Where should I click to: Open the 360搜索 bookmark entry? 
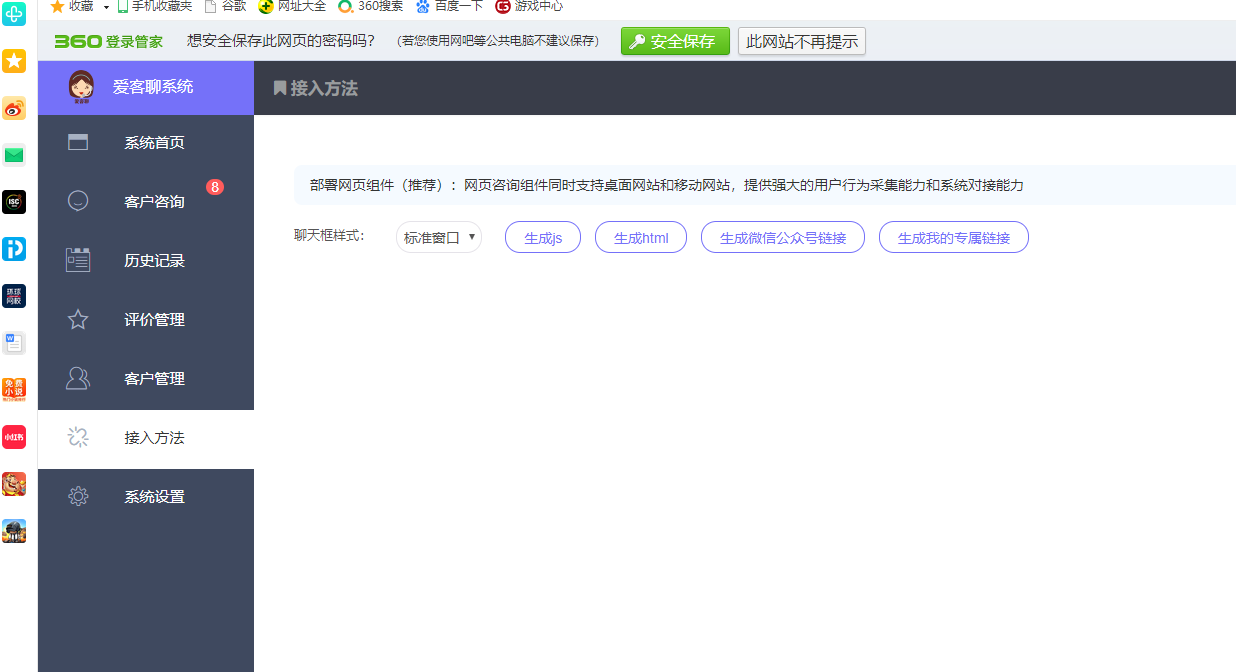(x=371, y=6)
